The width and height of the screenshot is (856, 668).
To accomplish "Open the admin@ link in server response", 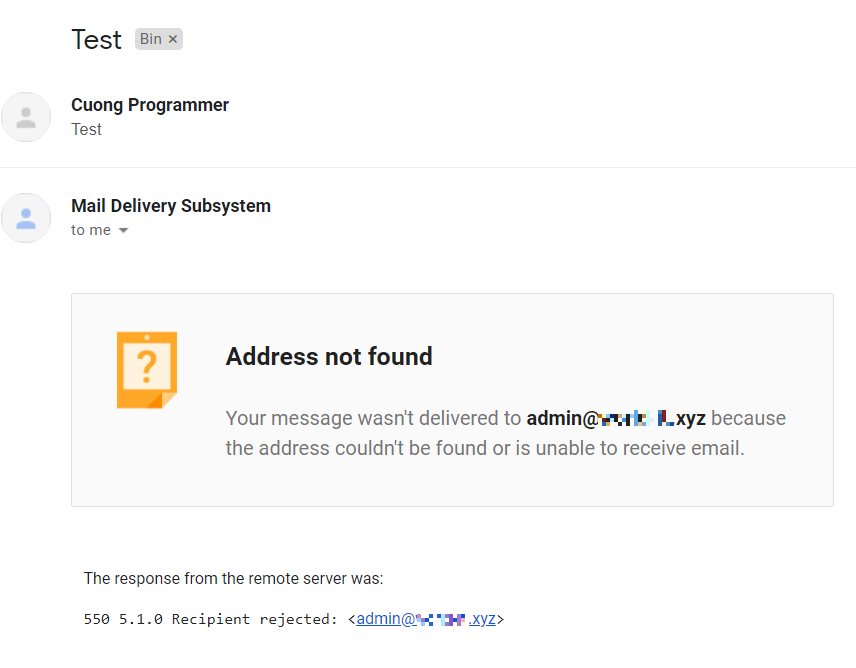I will [425, 619].
